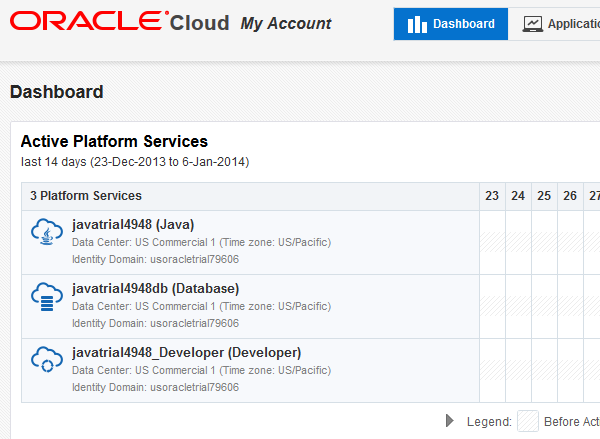600x439 pixels.
Task: Open javatrial4948_Developer (Developer) service
Action: tap(186, 353)
